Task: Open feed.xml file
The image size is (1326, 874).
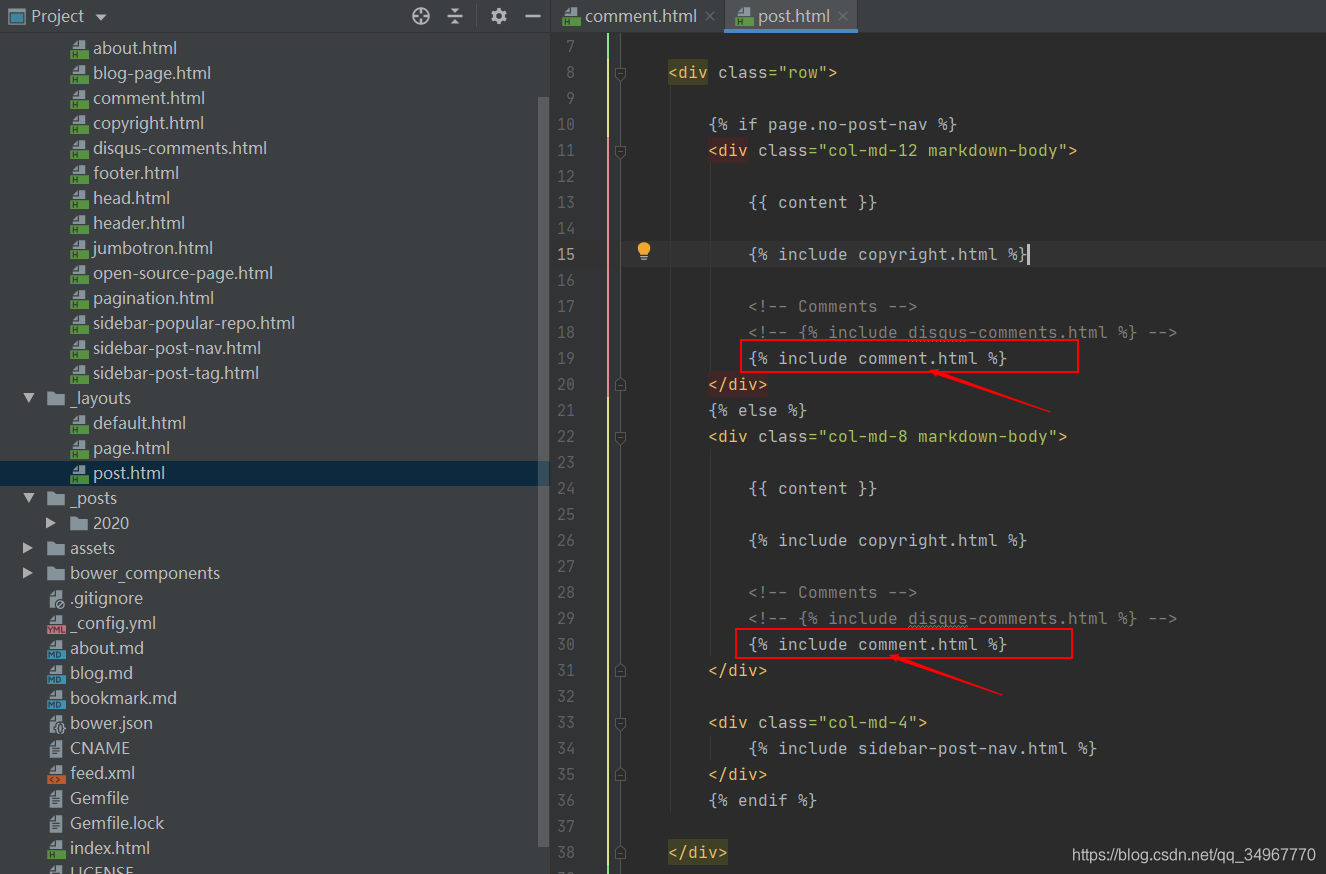Action: pyautogui.click(x=102, y=773)
